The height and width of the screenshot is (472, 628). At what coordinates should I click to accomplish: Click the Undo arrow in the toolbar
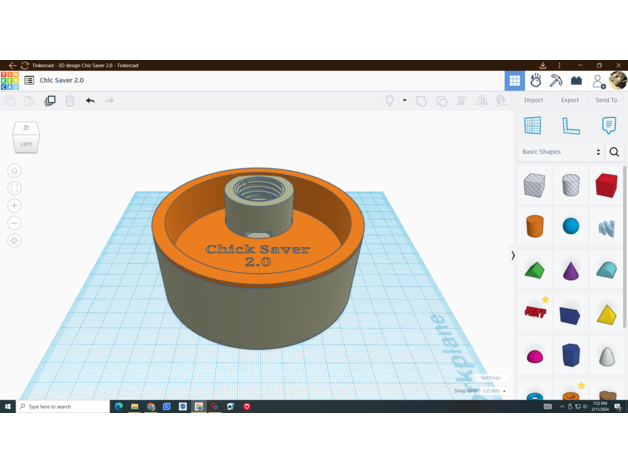tap(90, 101)
